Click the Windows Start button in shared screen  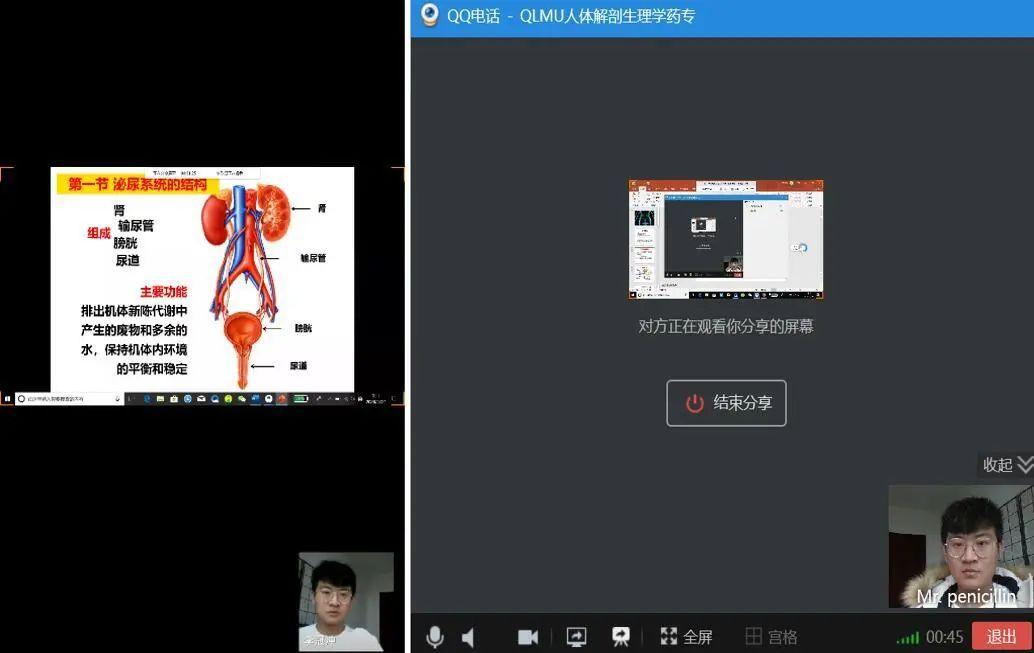tap(7, 398)
